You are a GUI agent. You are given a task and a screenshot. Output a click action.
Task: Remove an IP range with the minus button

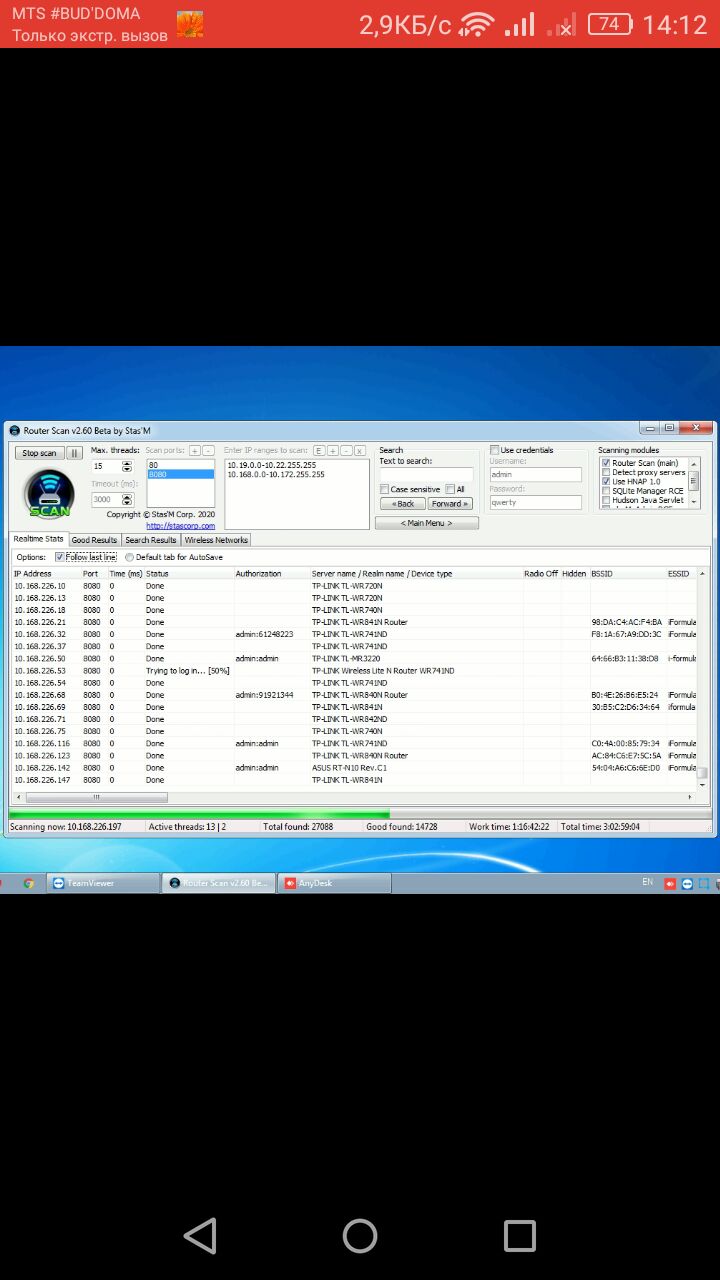click(x=346, y=451)
